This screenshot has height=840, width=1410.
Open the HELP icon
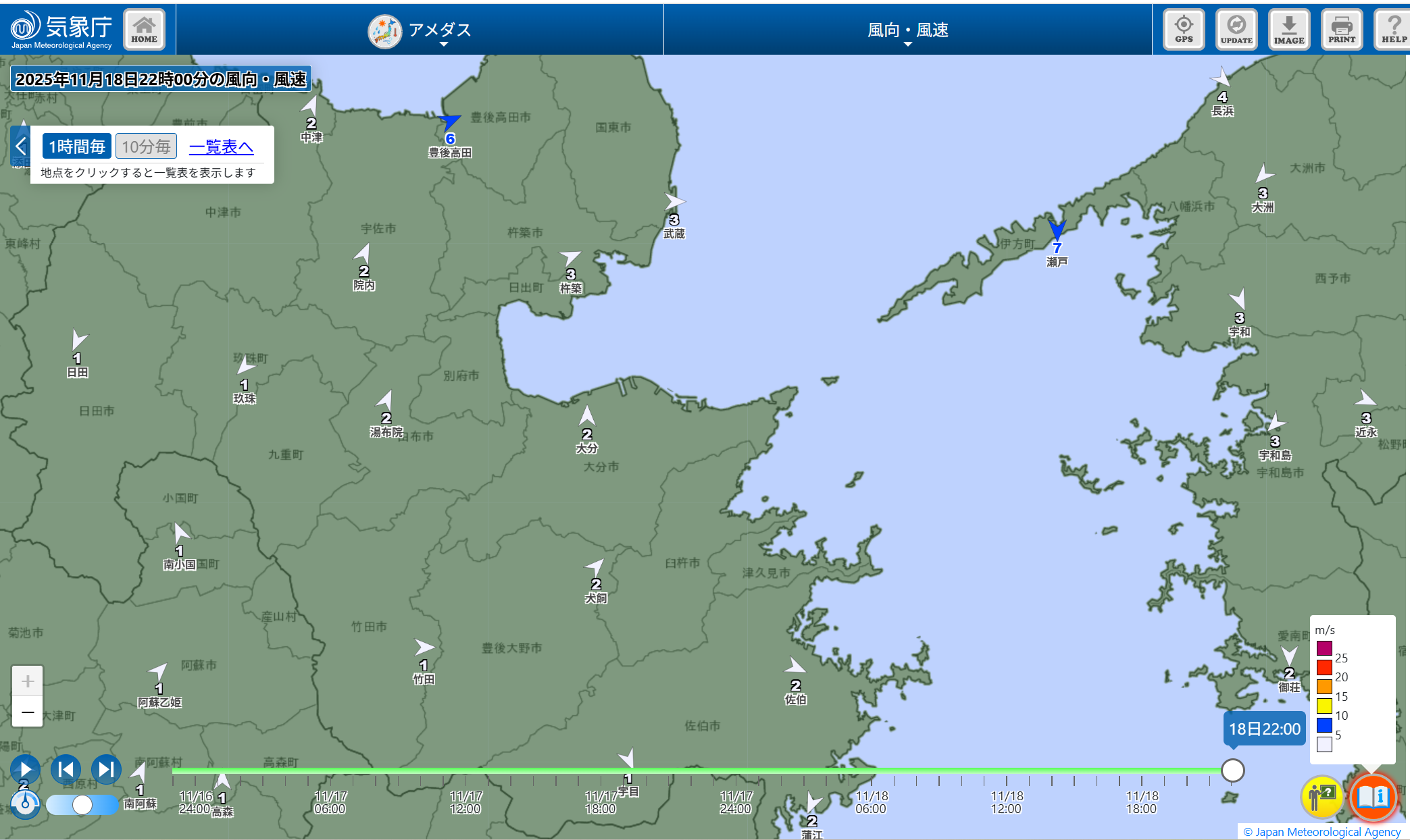1393,30
